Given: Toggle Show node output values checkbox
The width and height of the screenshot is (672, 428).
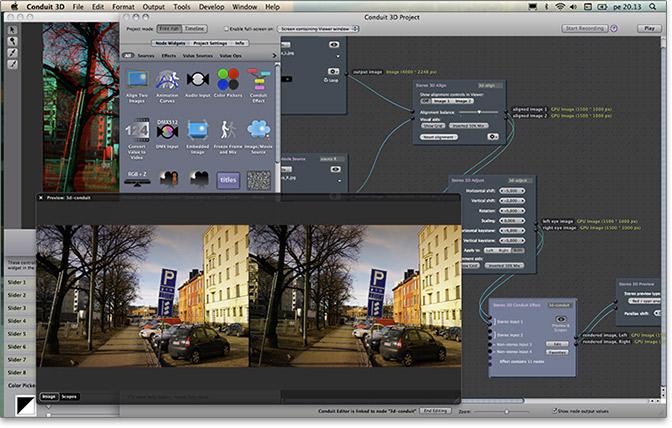Looking at the screenshot, I should pyautogui.click(x=554, y=410).
